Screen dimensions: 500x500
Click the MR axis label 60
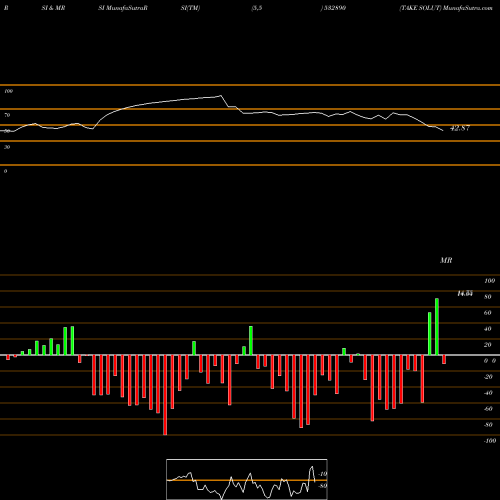pos(488,313)
